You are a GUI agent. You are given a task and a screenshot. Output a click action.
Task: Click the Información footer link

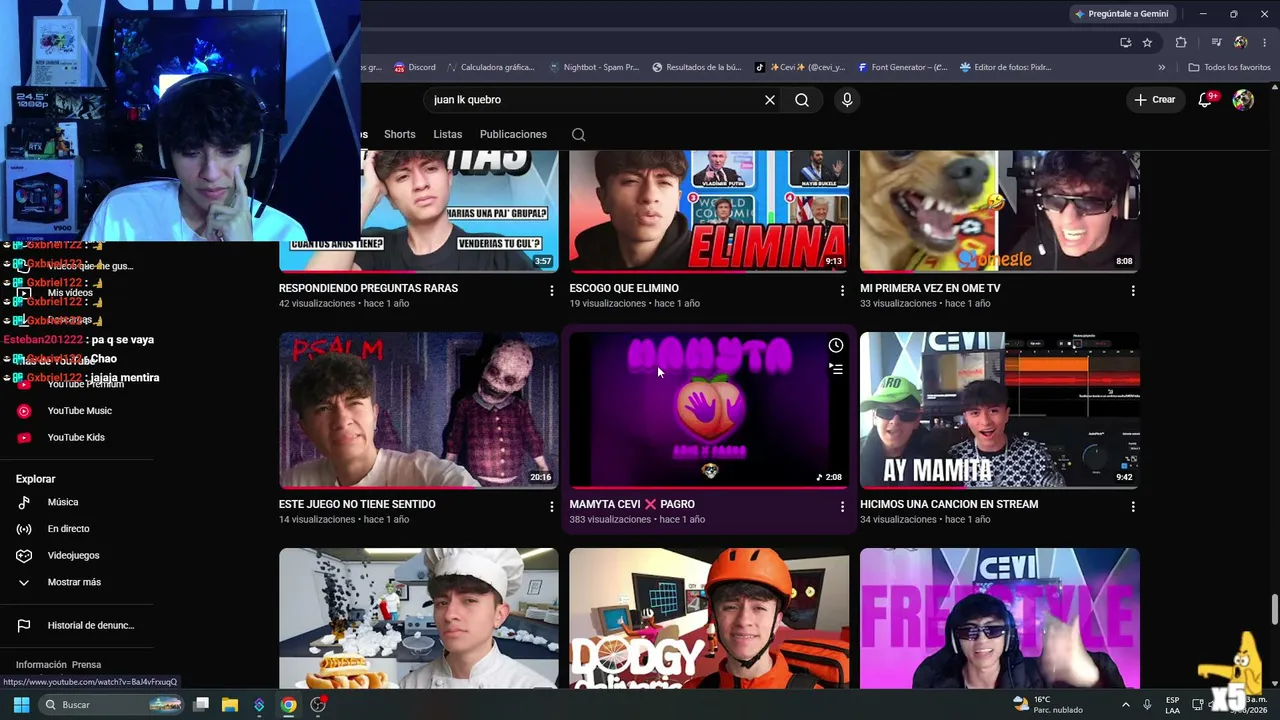(41, 665)
